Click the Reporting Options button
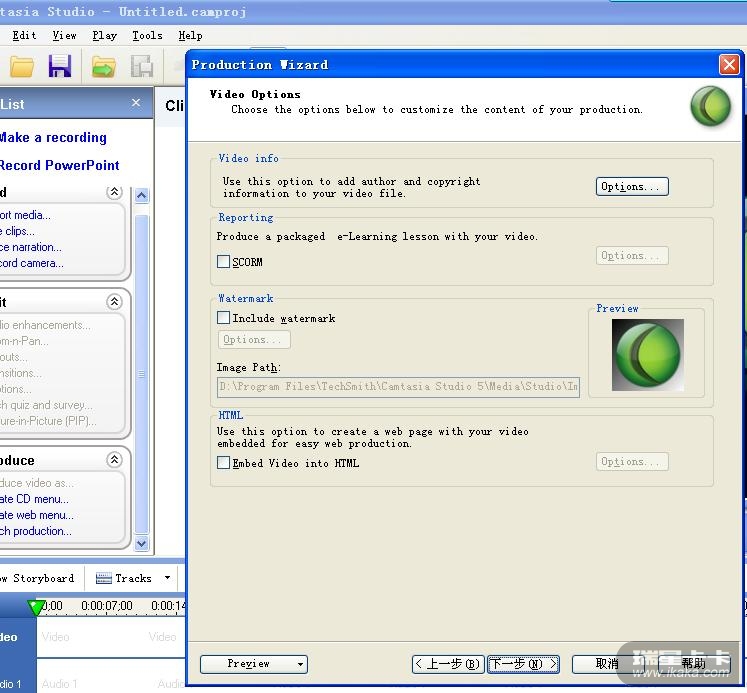The width and height of the screenshot is (747, 693). 632,256
